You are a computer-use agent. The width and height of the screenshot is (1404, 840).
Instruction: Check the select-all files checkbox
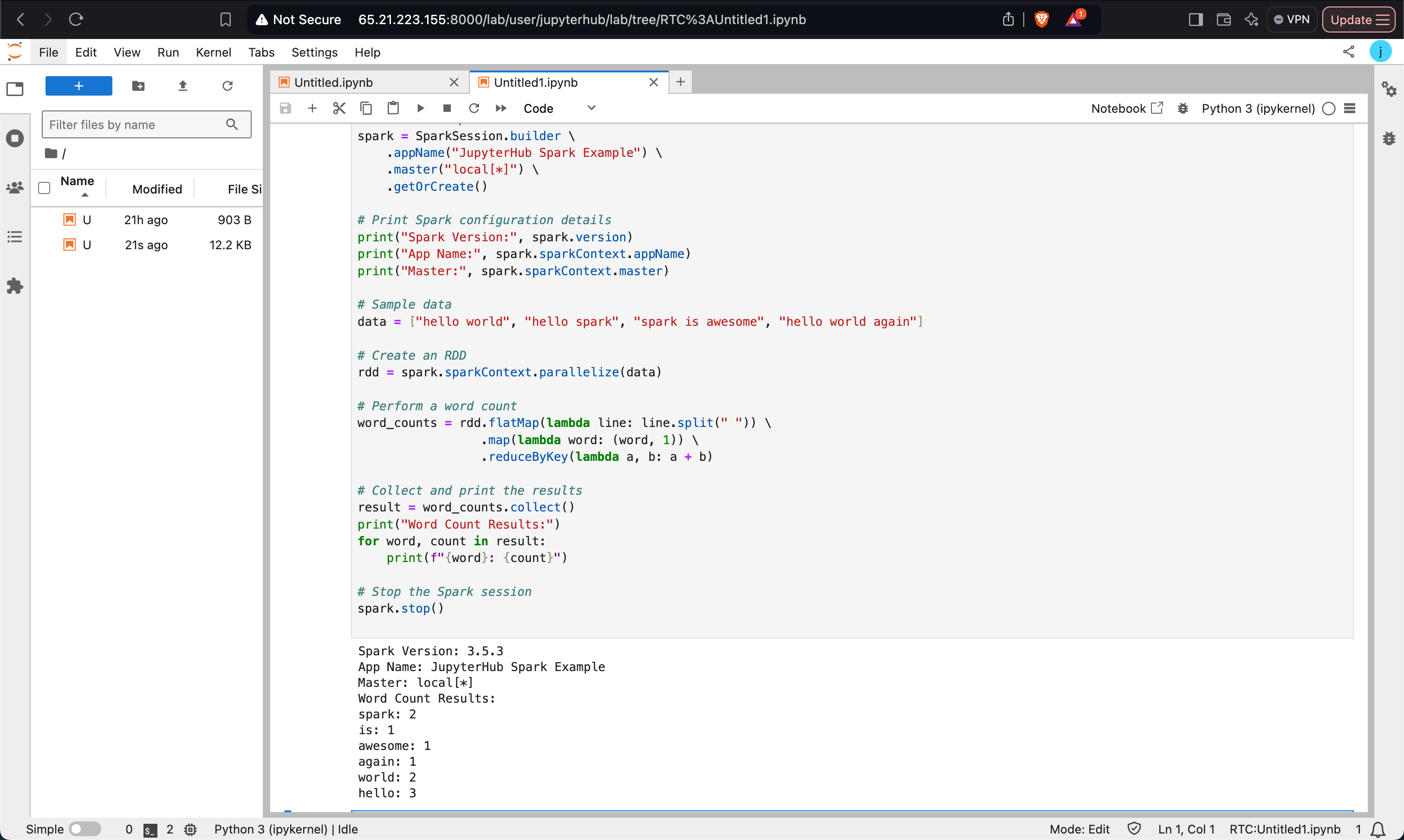[44, 188]
